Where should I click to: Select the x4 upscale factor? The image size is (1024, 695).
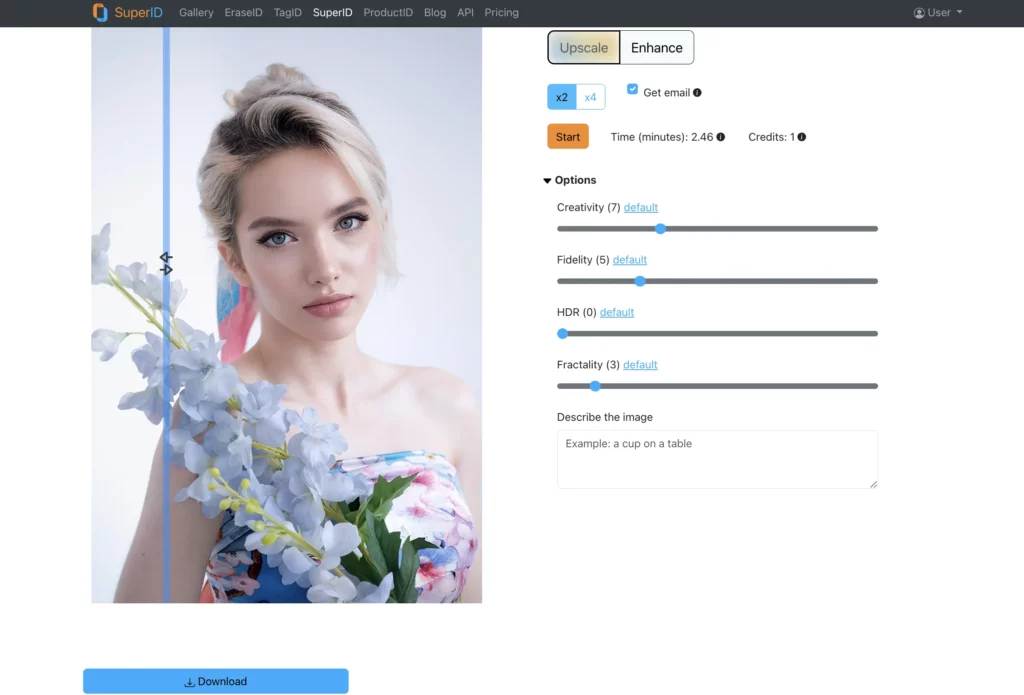(591, 96)
